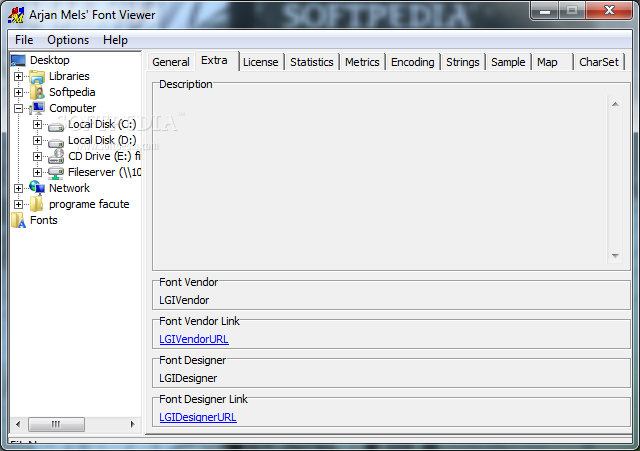This screenshot has height=451, width=640.
Task: Click the tree horizontal scrollbar thumb
Action: (x=56, y=424)
